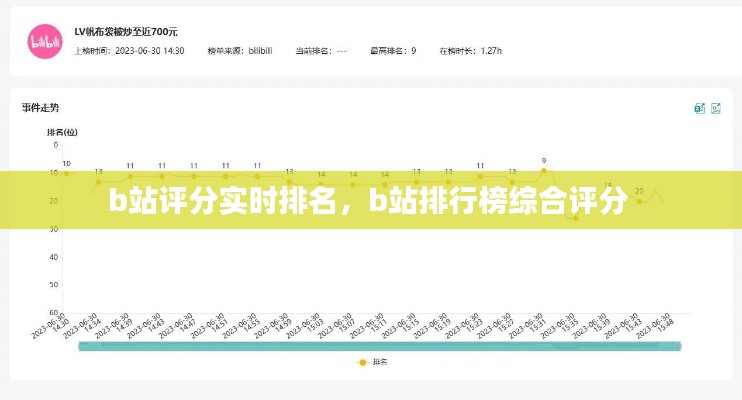This screenshot has height=400, width=742.
Task: Click right end of zoom slider
Action: 681,345
